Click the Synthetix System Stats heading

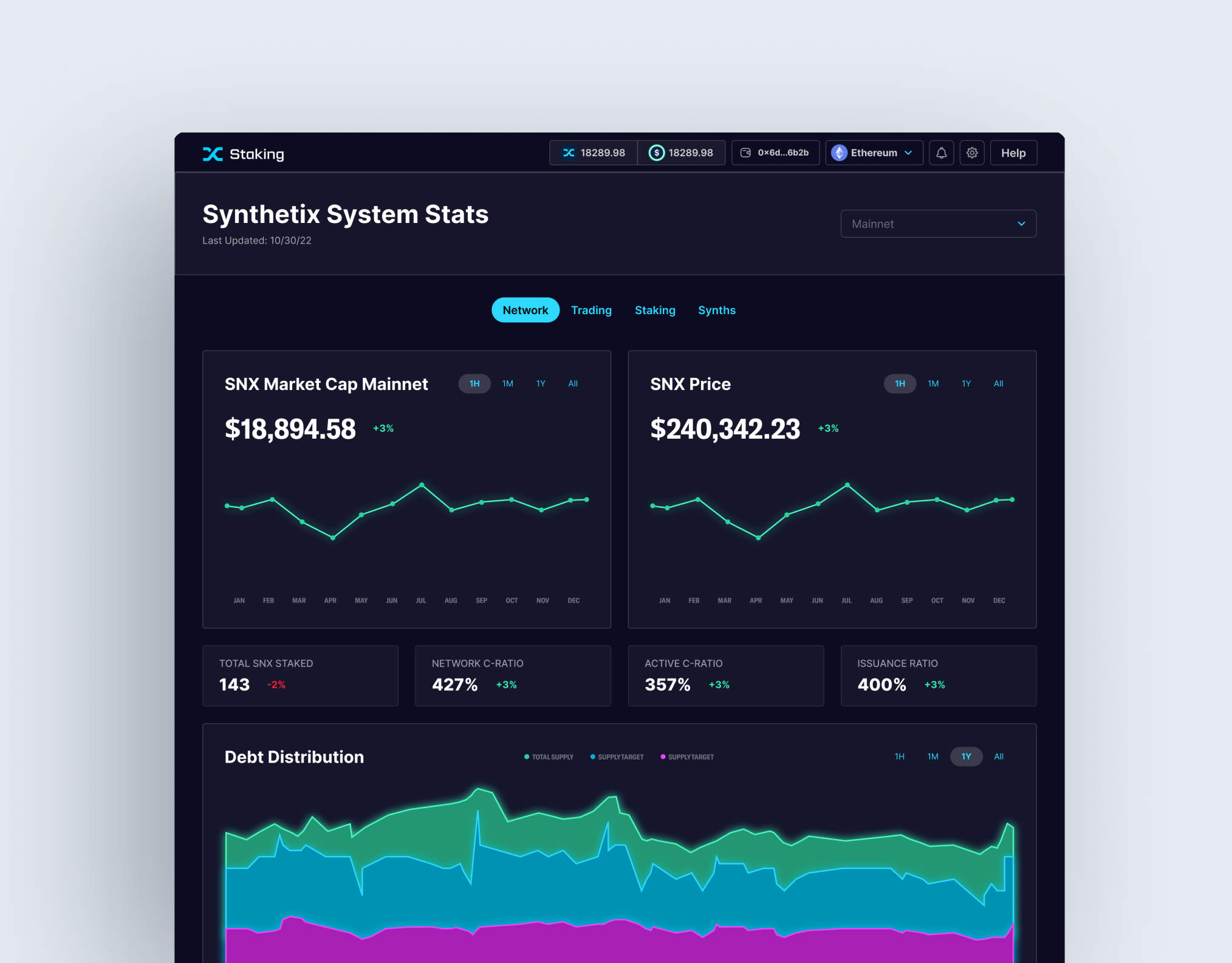tap(345, 214)
